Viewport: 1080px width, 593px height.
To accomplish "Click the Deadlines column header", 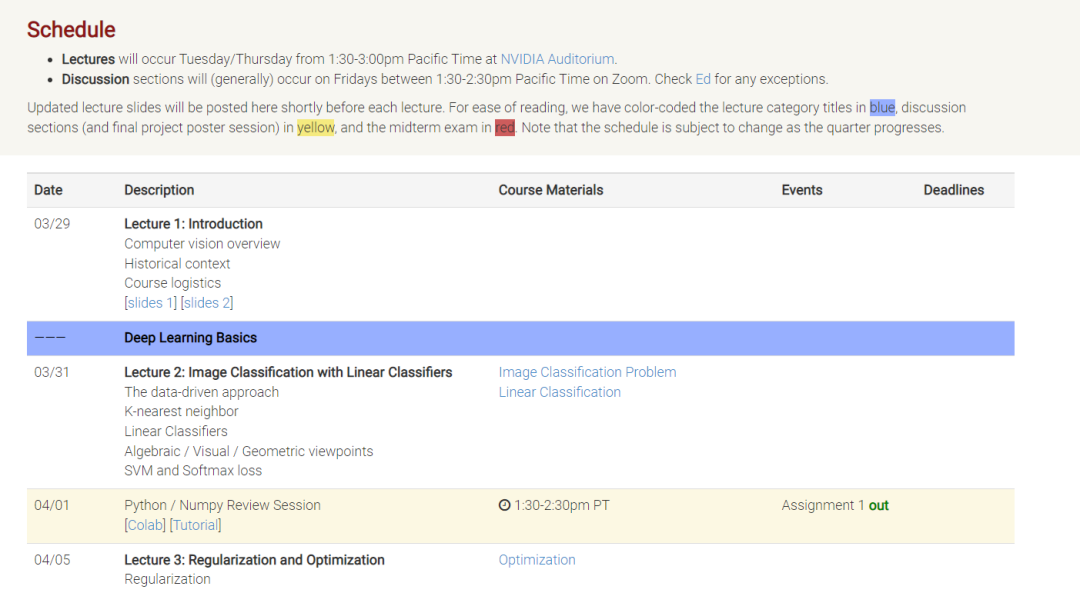I will 953,190.
